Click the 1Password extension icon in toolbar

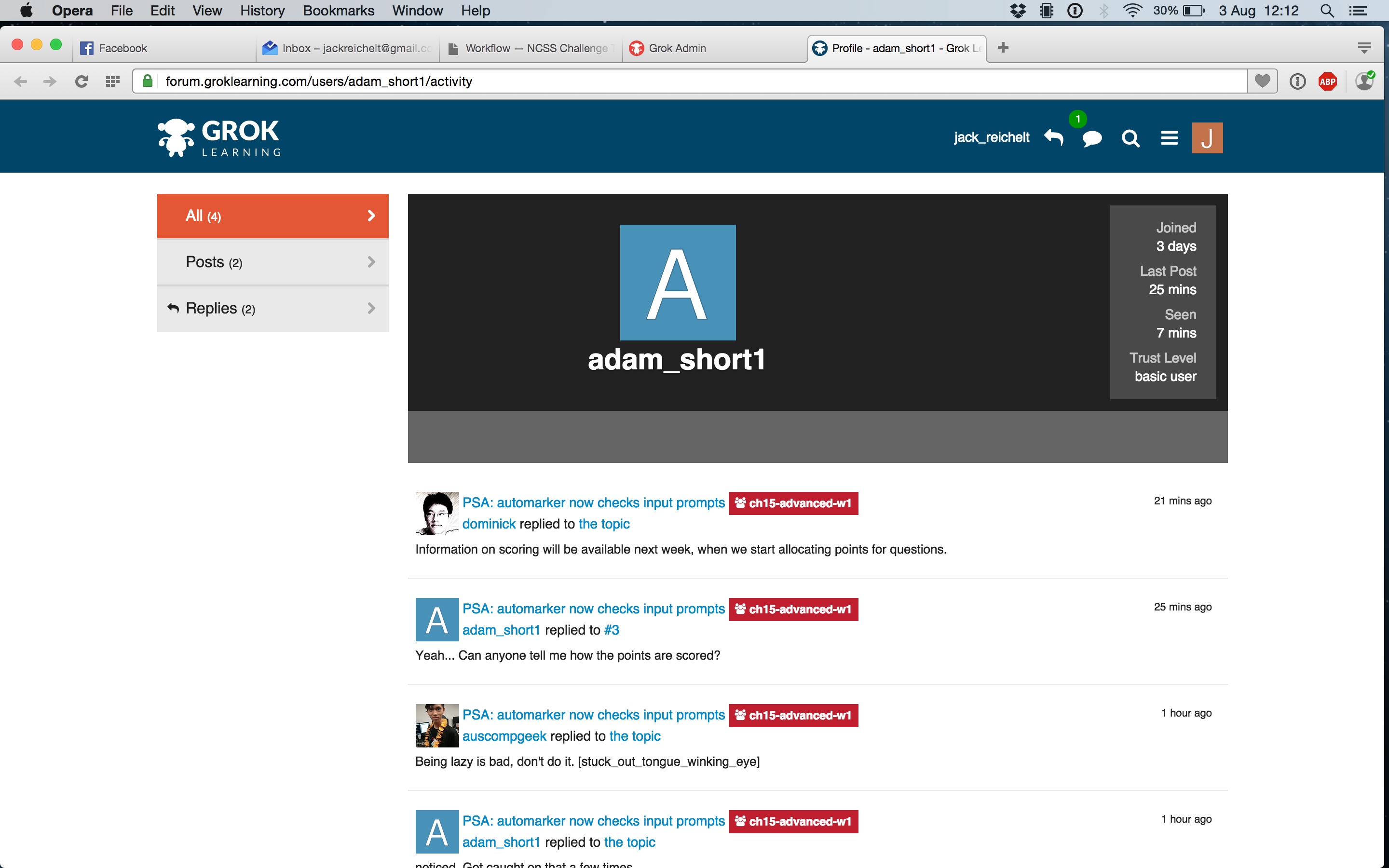point(1298,81)
